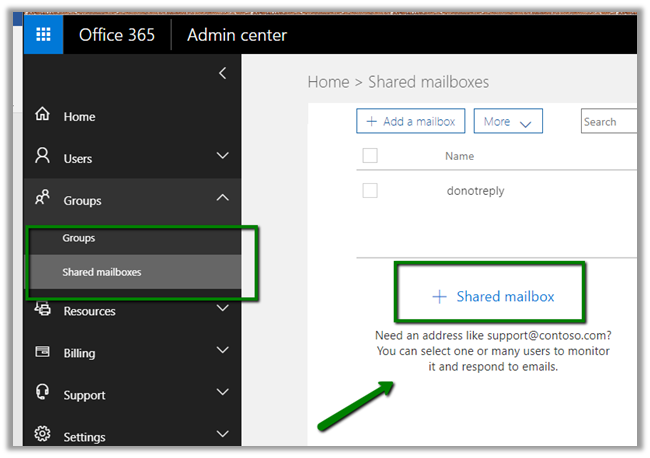Image resolution: width=650 pixels, height=458 pixels.
Task: Open the donotreply mailbox entry
Action: 476,190
